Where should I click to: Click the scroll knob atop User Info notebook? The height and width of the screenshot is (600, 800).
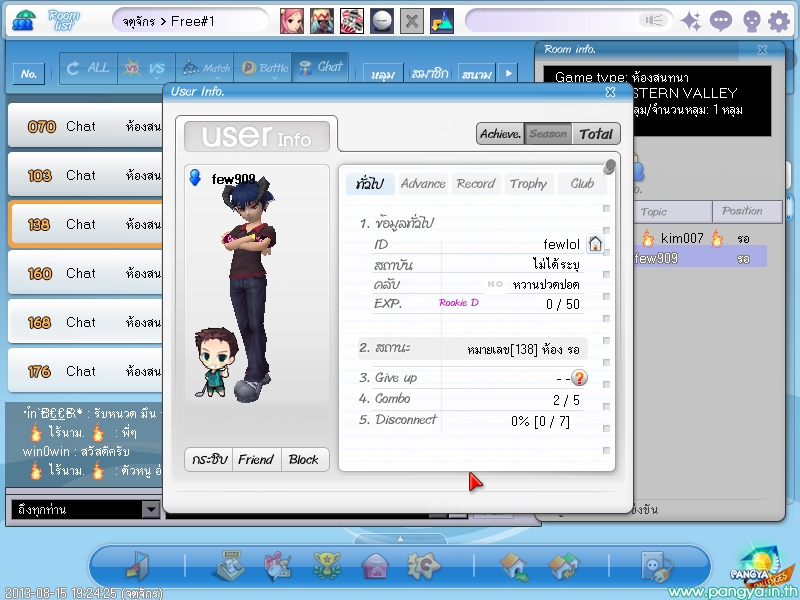coord(609,166)
